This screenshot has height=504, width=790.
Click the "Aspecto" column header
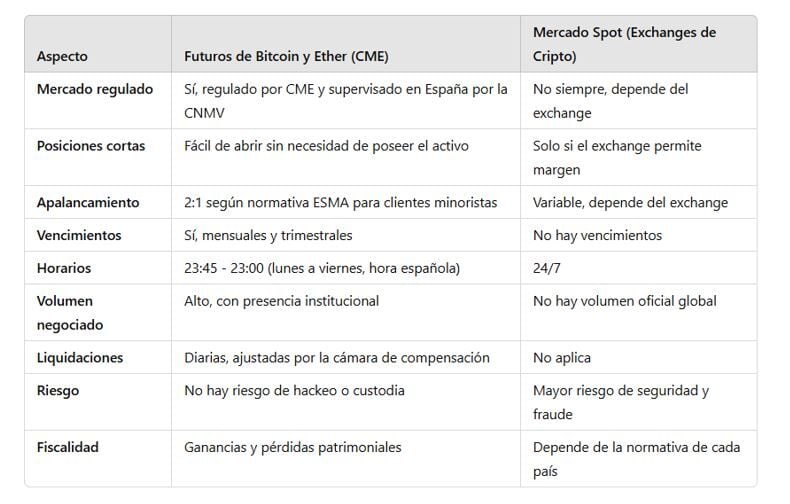(62, 56)
